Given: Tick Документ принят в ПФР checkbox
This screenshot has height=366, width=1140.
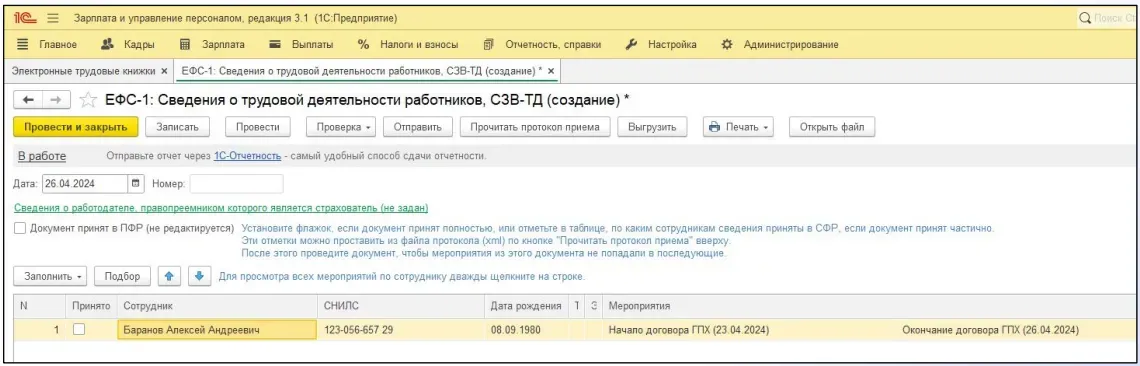Looking at the screenshot, I should (20, 228).
